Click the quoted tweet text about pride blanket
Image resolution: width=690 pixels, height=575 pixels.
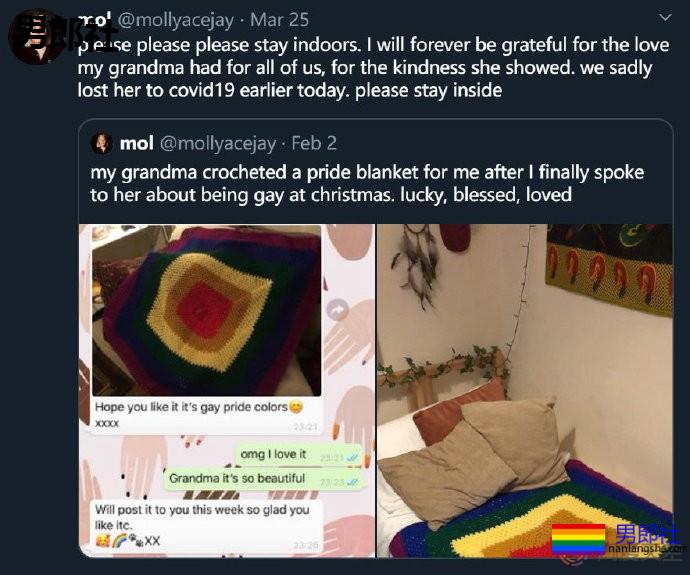click(367, 183)
